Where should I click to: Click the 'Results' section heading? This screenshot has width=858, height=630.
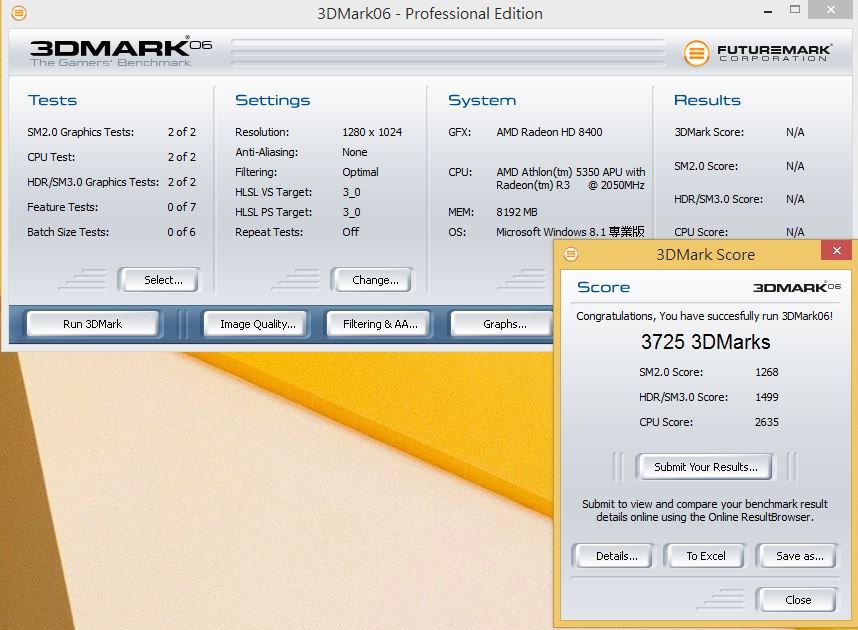tap(707, 100)
